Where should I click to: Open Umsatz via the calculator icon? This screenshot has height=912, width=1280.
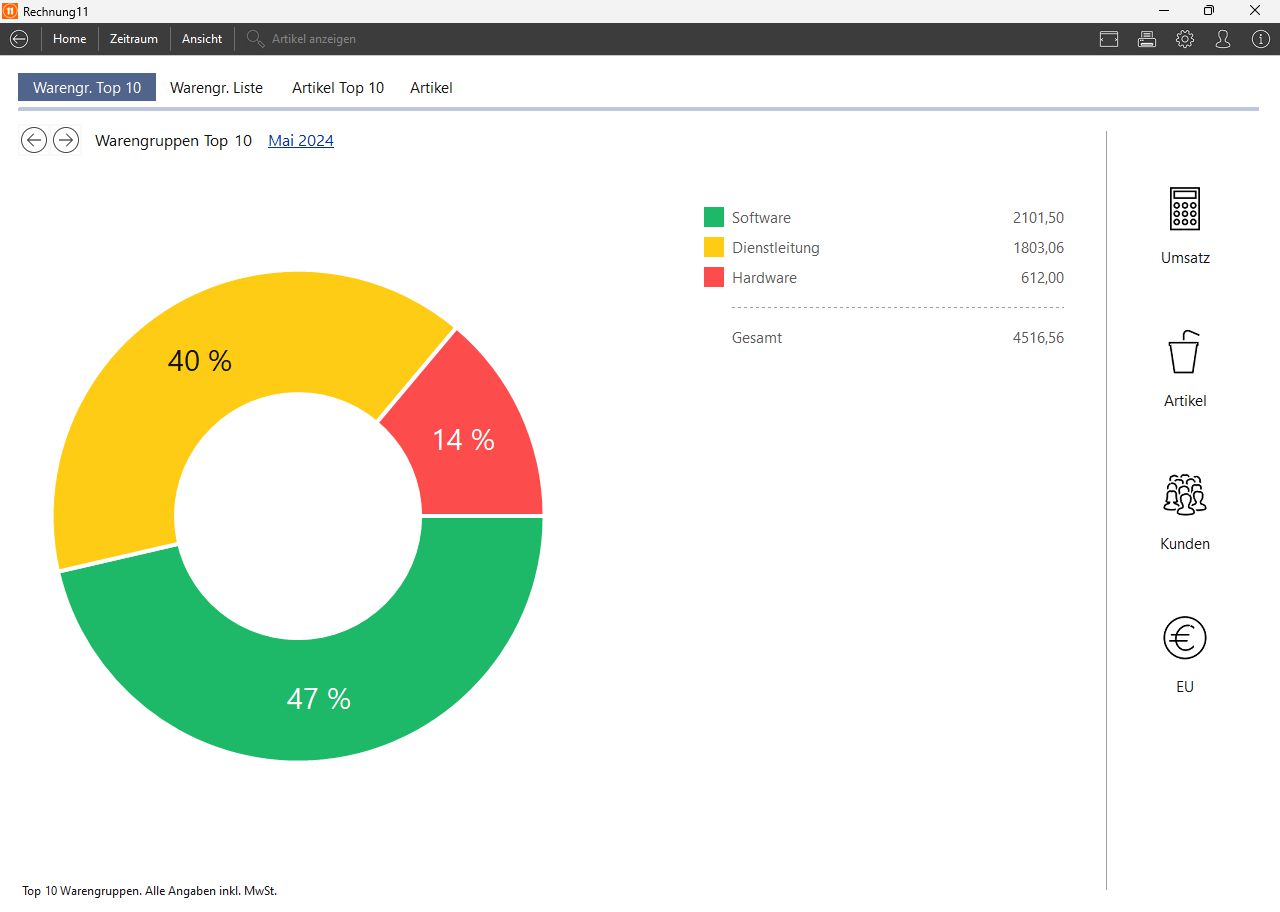point(1185,209)
